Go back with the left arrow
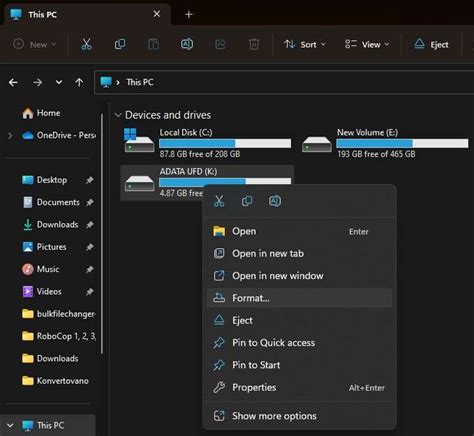This screenshot has height=436, width=474. point(13,82)
